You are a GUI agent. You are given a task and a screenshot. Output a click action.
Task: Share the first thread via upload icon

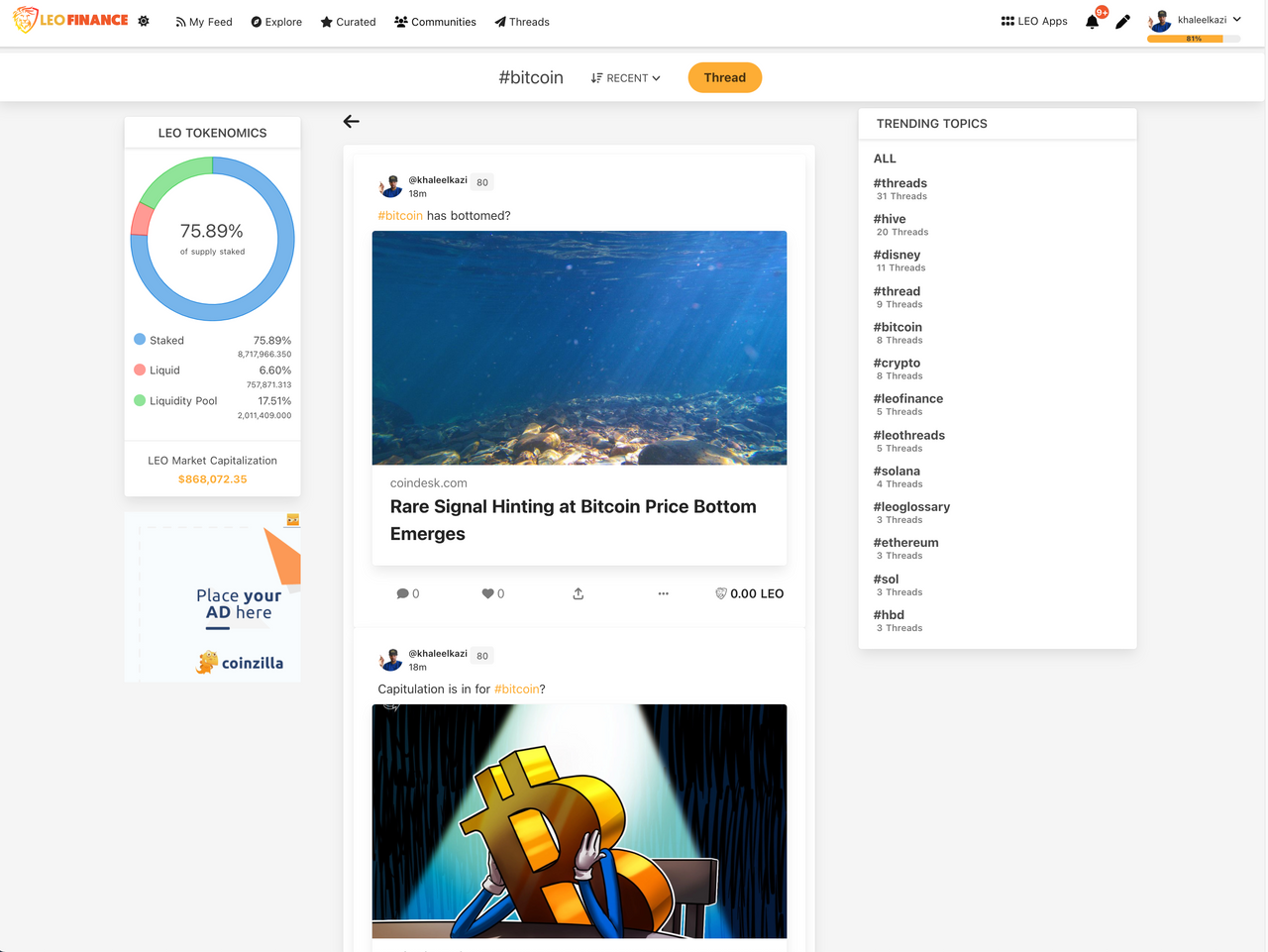579,593
